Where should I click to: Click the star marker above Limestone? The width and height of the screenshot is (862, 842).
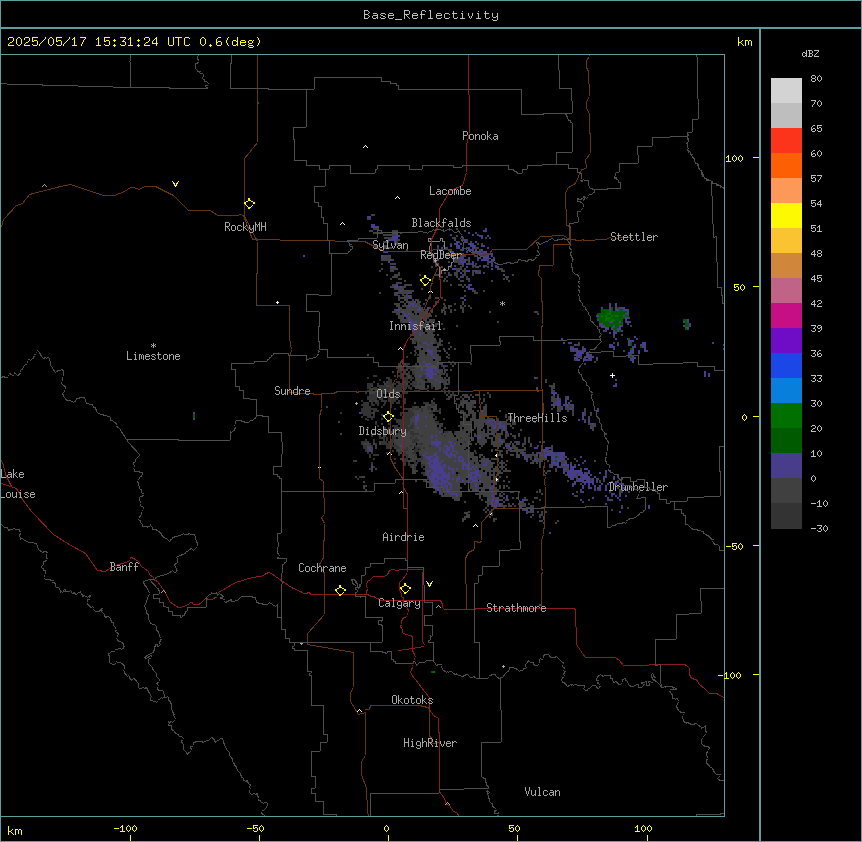click(x=153, y=345)
